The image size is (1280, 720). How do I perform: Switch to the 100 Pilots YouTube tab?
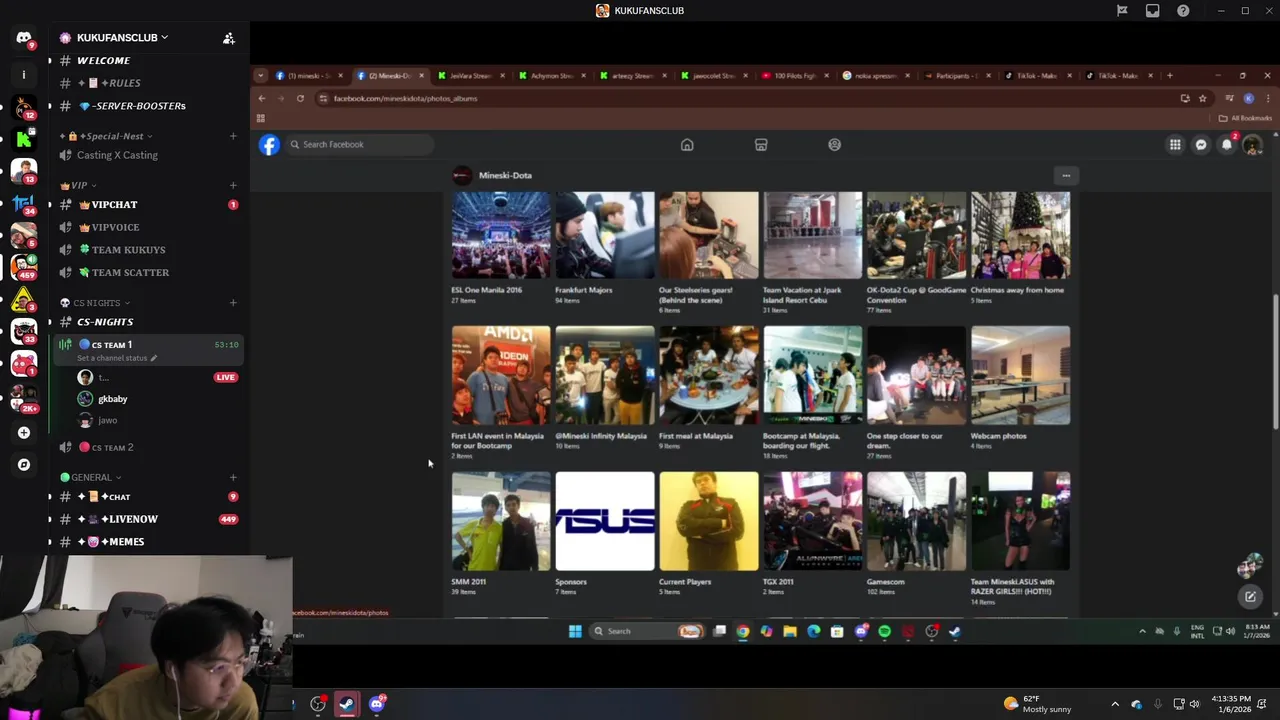click(795, 76)
